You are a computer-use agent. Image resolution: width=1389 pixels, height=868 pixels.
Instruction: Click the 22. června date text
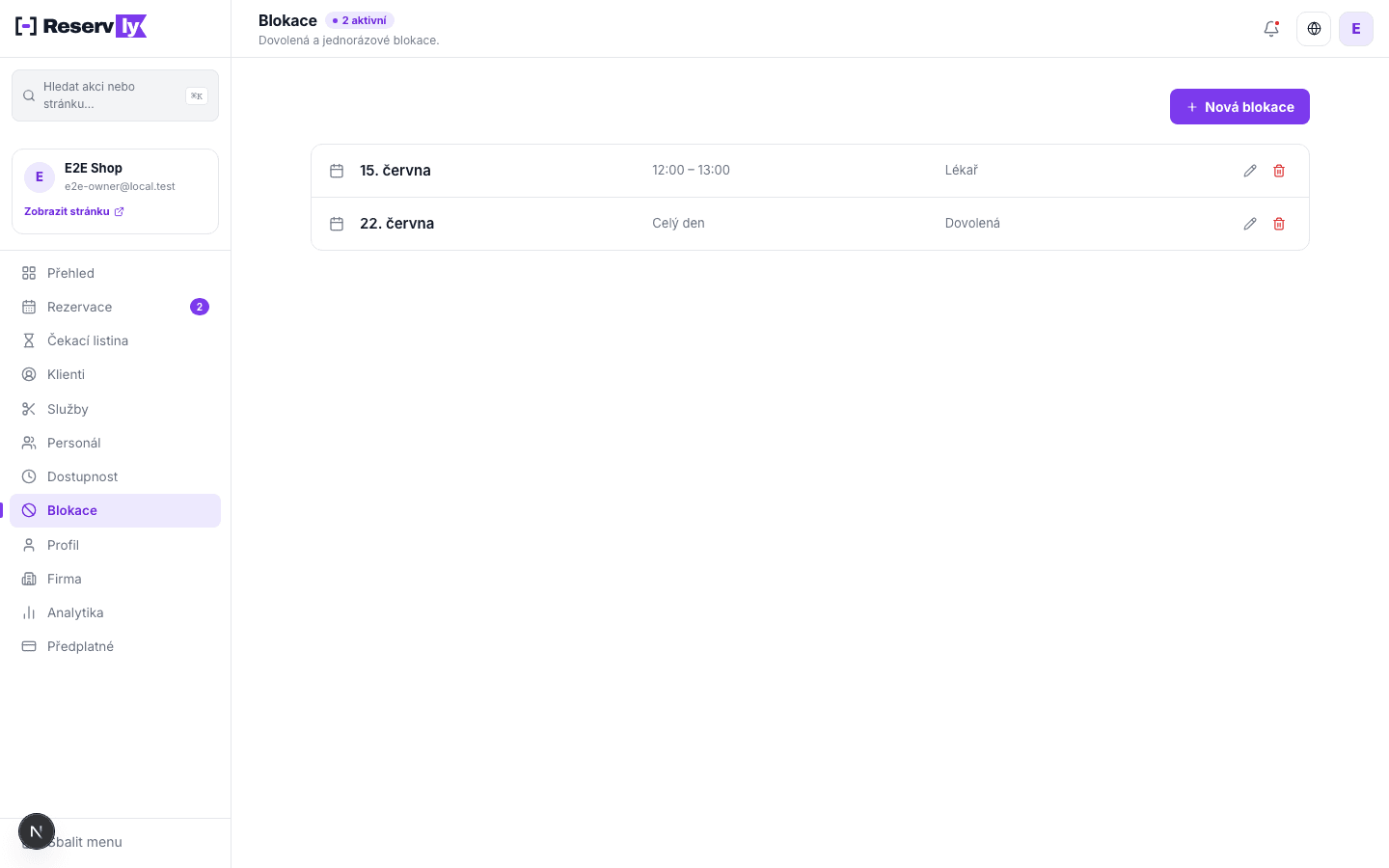[x=397, y=224]
